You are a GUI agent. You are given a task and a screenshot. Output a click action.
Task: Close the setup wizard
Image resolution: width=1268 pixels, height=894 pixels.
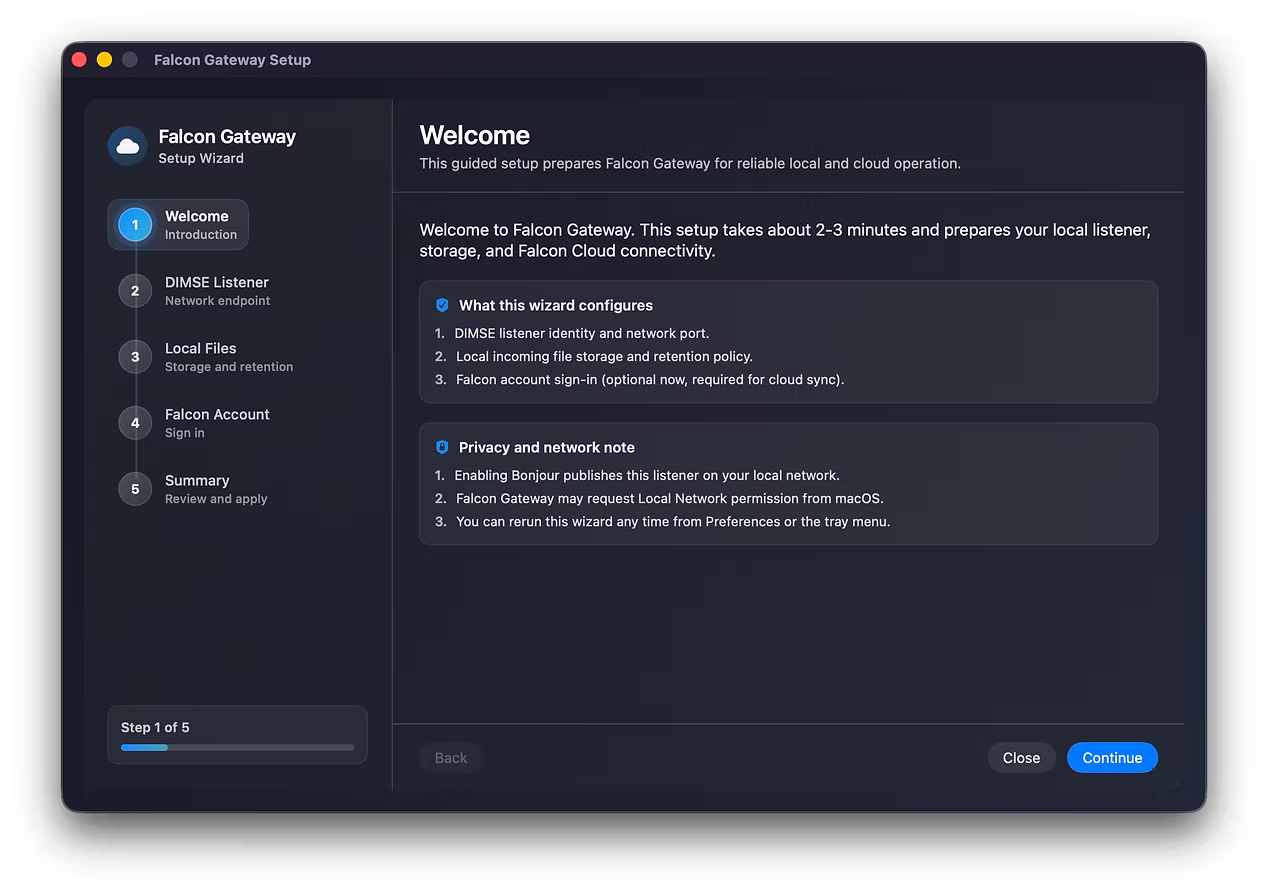(x=1021, y=757)
